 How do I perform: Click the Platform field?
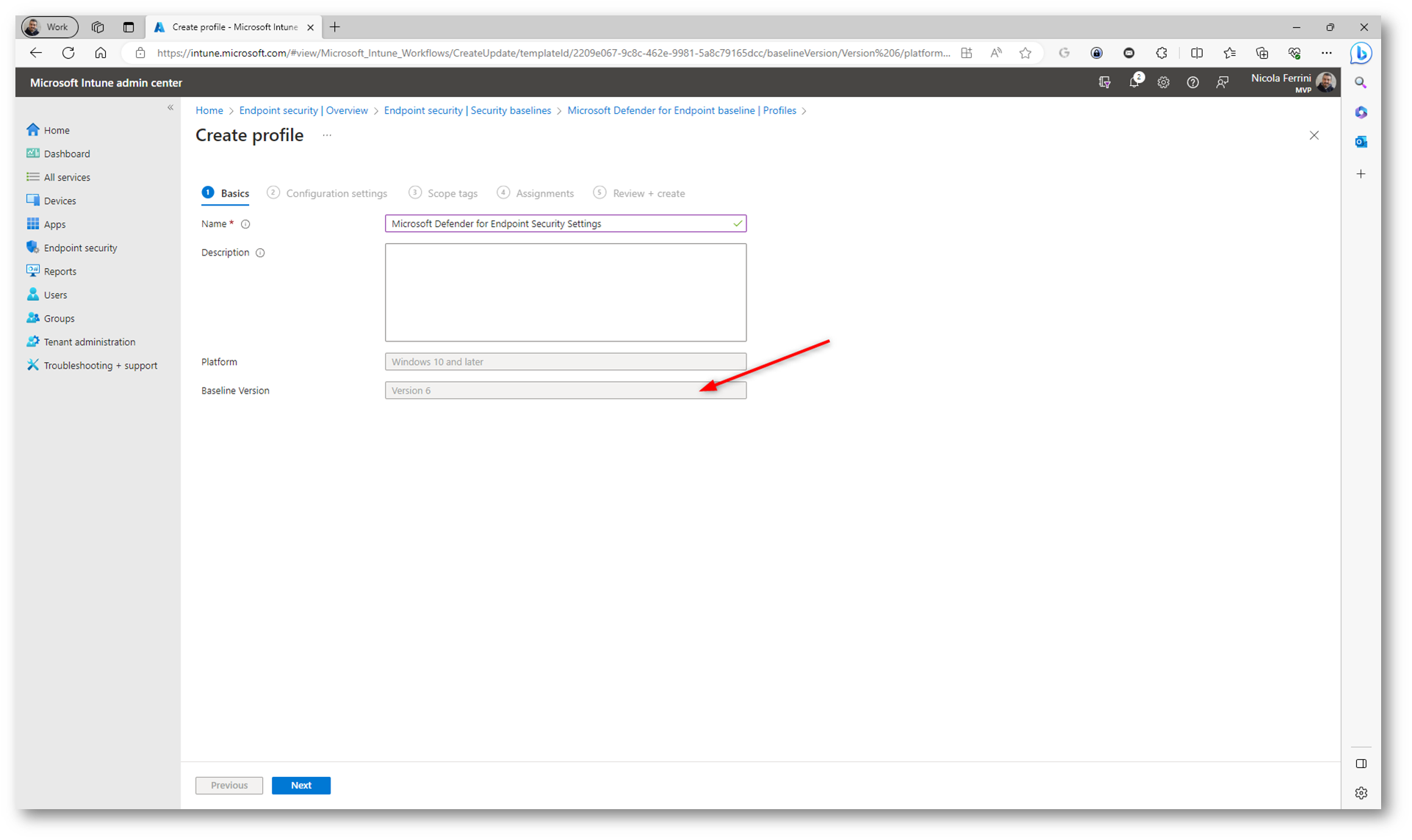[x=566, y=361]
